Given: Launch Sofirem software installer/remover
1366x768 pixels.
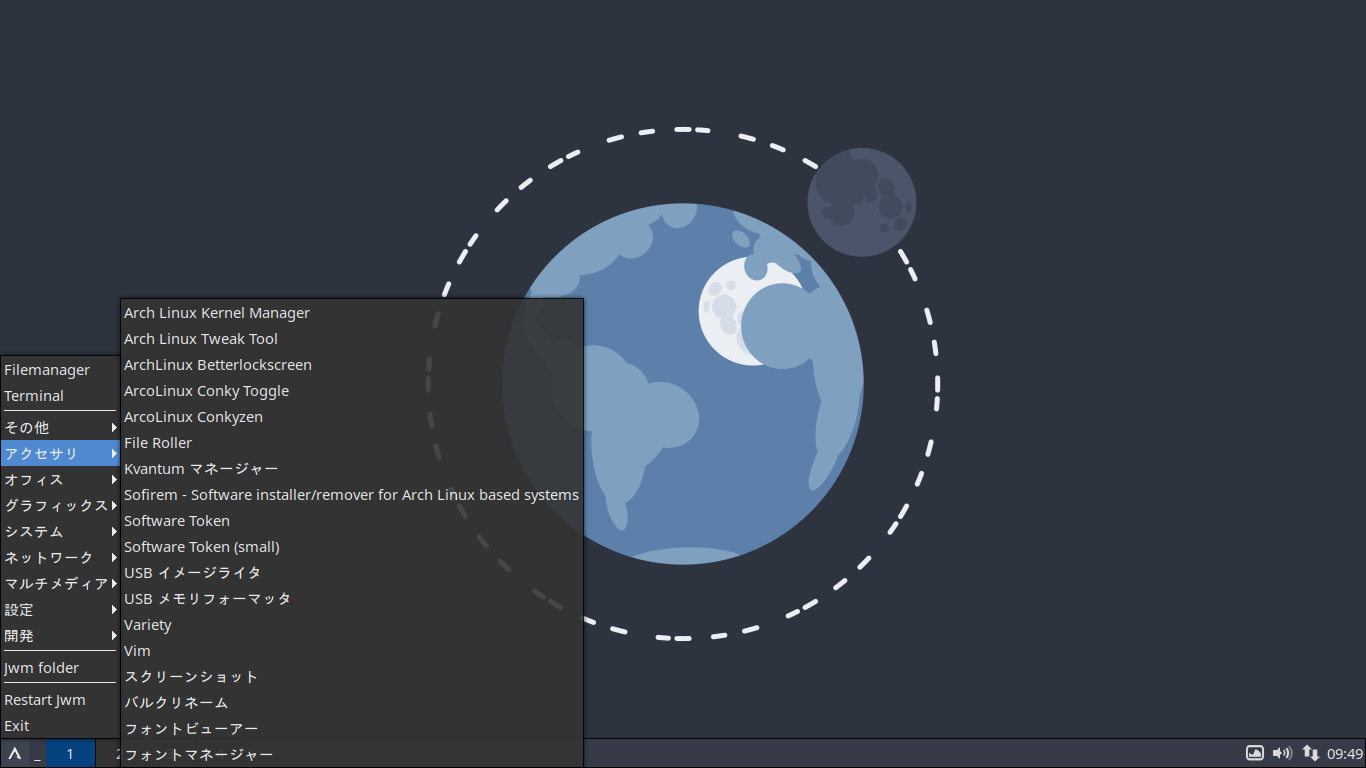Looking at the screenshot, I should click(352, 495).
